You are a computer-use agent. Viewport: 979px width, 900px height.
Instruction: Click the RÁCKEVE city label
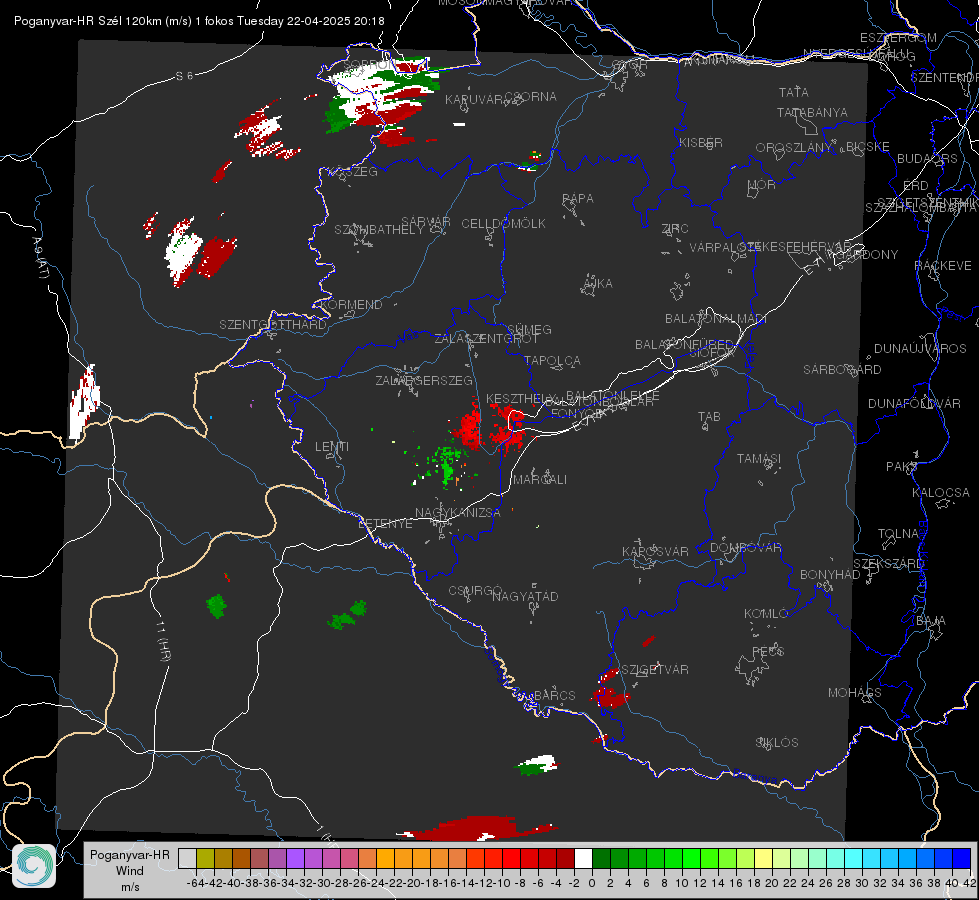(943, 266)
